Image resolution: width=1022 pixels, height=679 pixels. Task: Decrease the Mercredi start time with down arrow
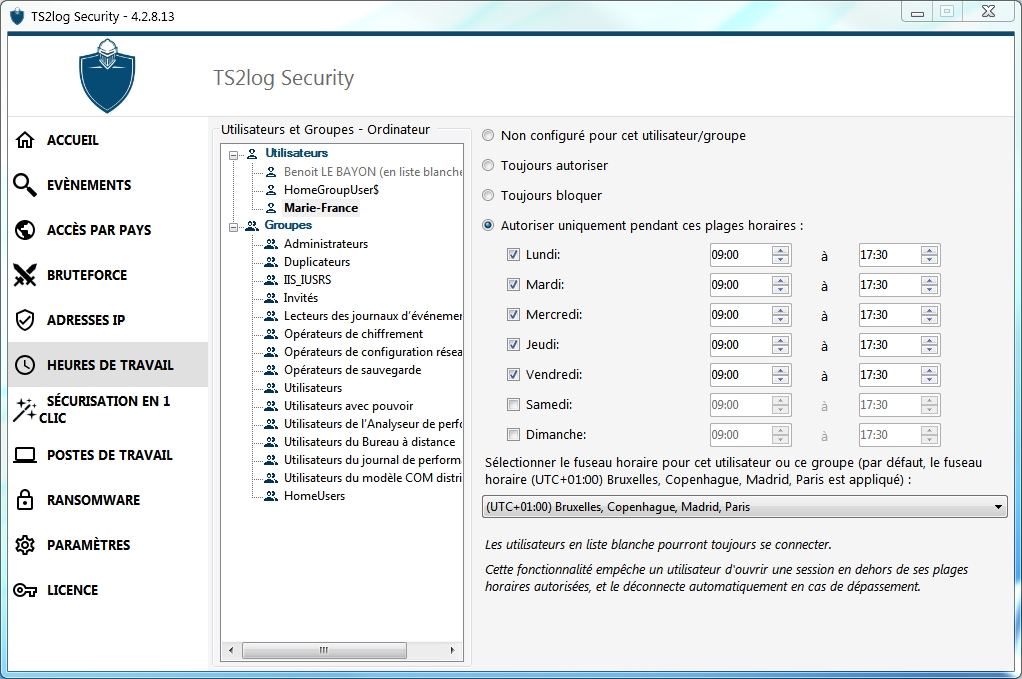click(780, 319)
